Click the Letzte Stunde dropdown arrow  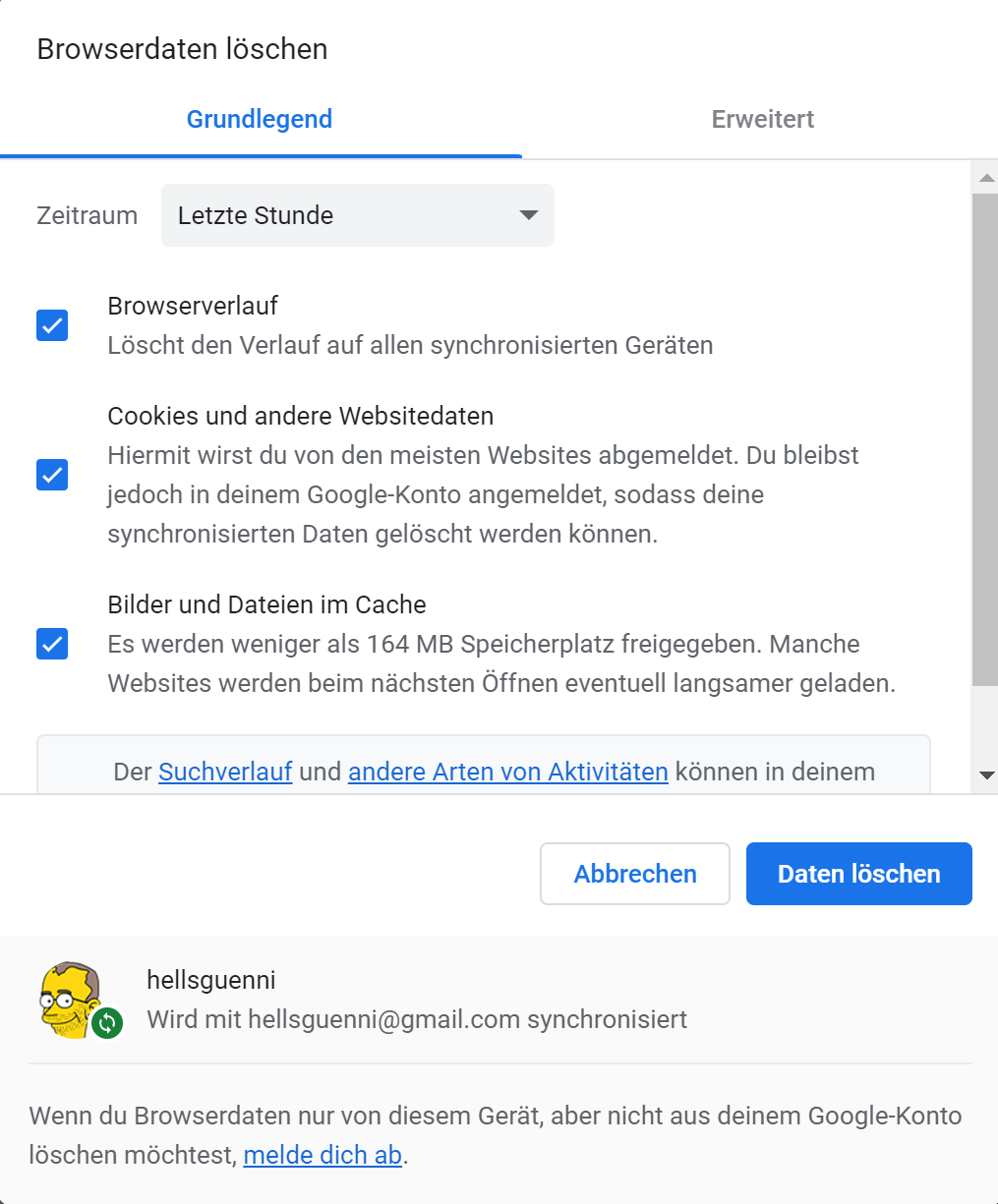click(x=528, y=215)
